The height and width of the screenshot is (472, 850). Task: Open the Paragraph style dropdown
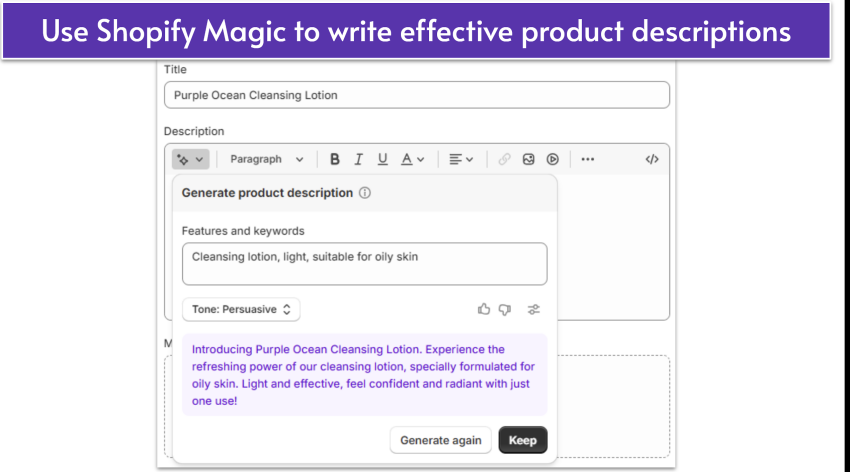266,159
